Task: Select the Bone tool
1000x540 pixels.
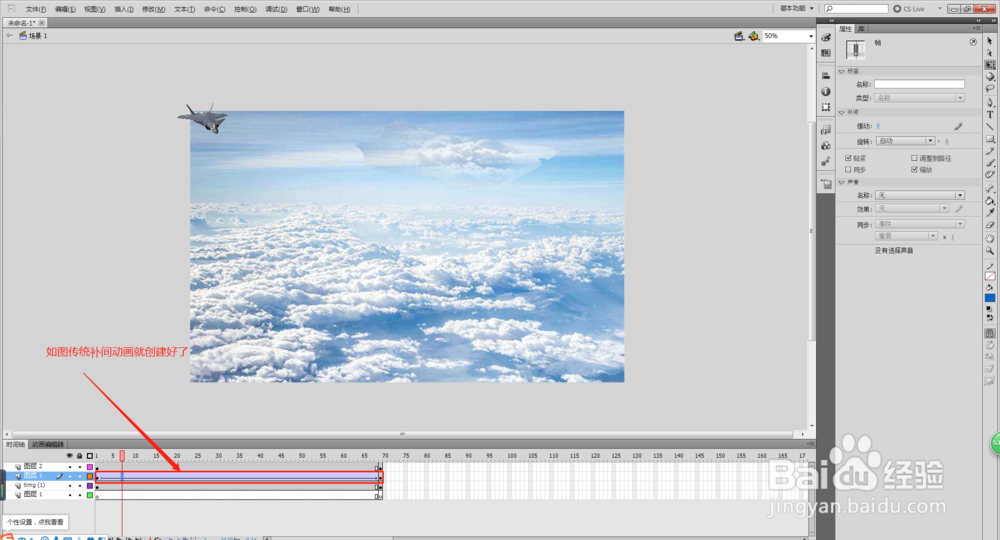Action: coord(990,188)
